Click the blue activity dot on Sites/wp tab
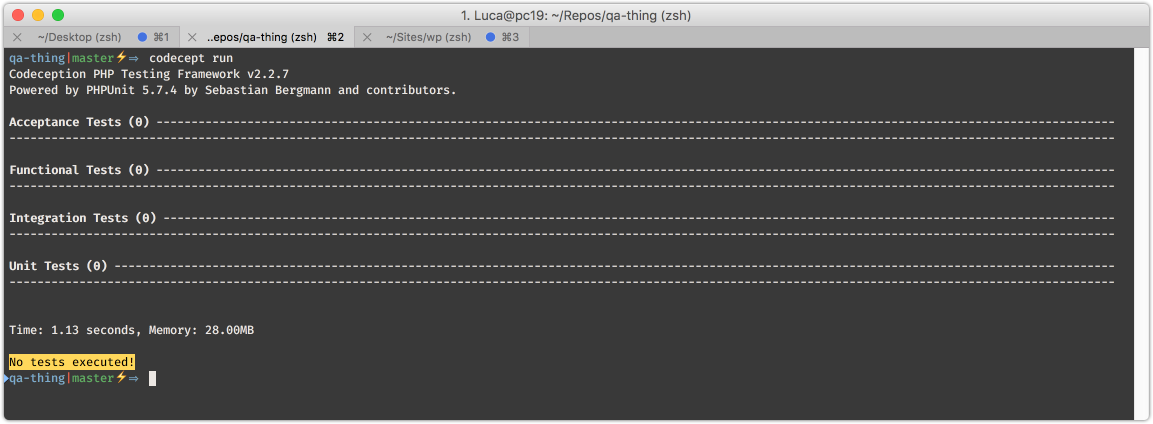Image resolution: width=1153 pixels, height=424 pixels. [490, 37]
